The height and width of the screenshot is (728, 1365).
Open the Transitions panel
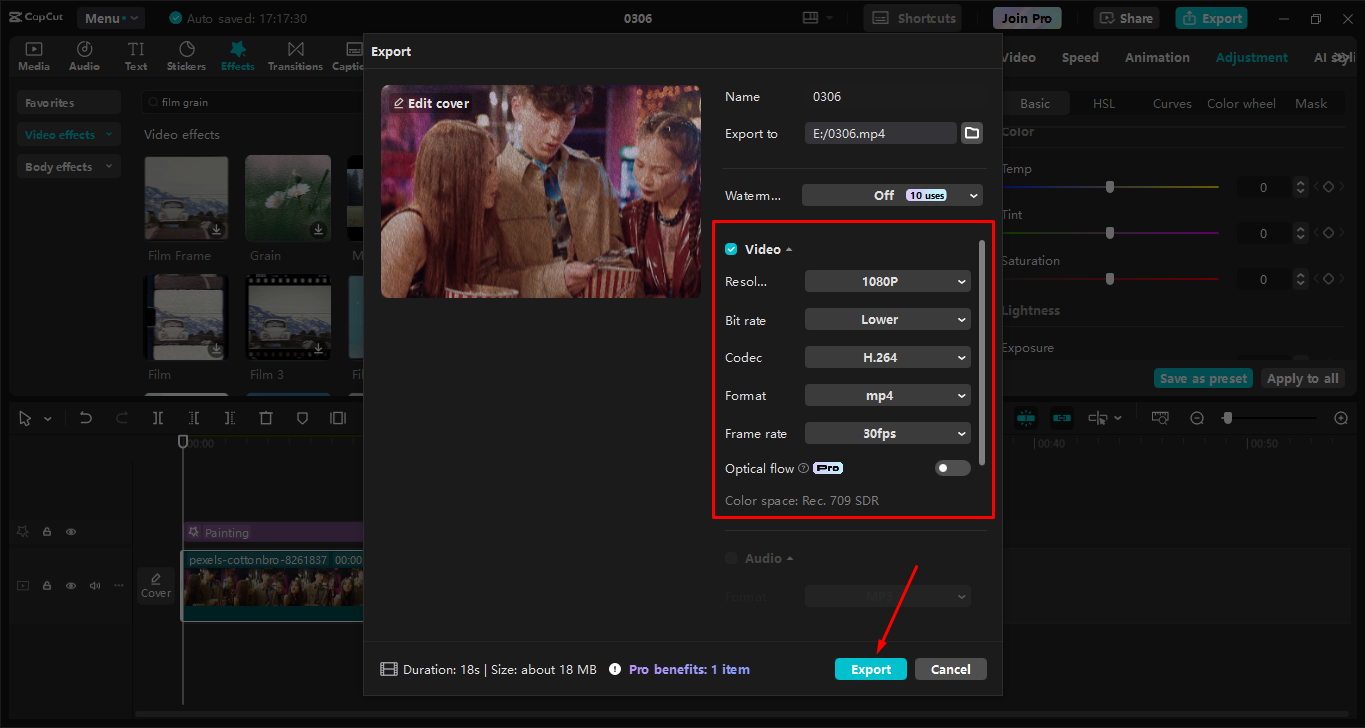[295, 55]
